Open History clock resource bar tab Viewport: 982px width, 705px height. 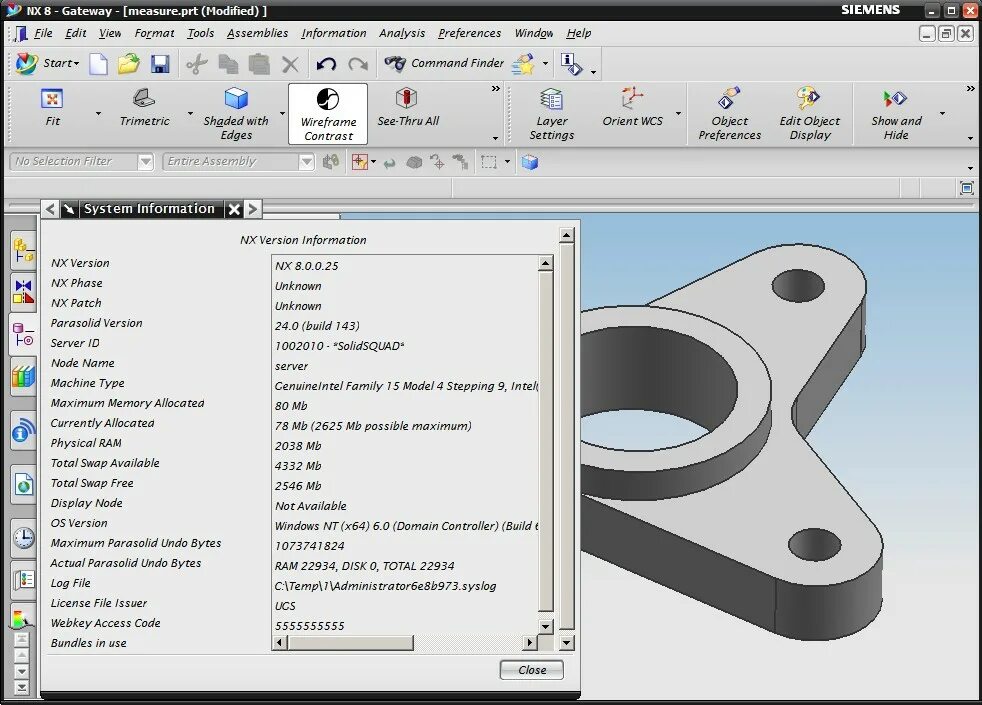click(x=23, y=537)
